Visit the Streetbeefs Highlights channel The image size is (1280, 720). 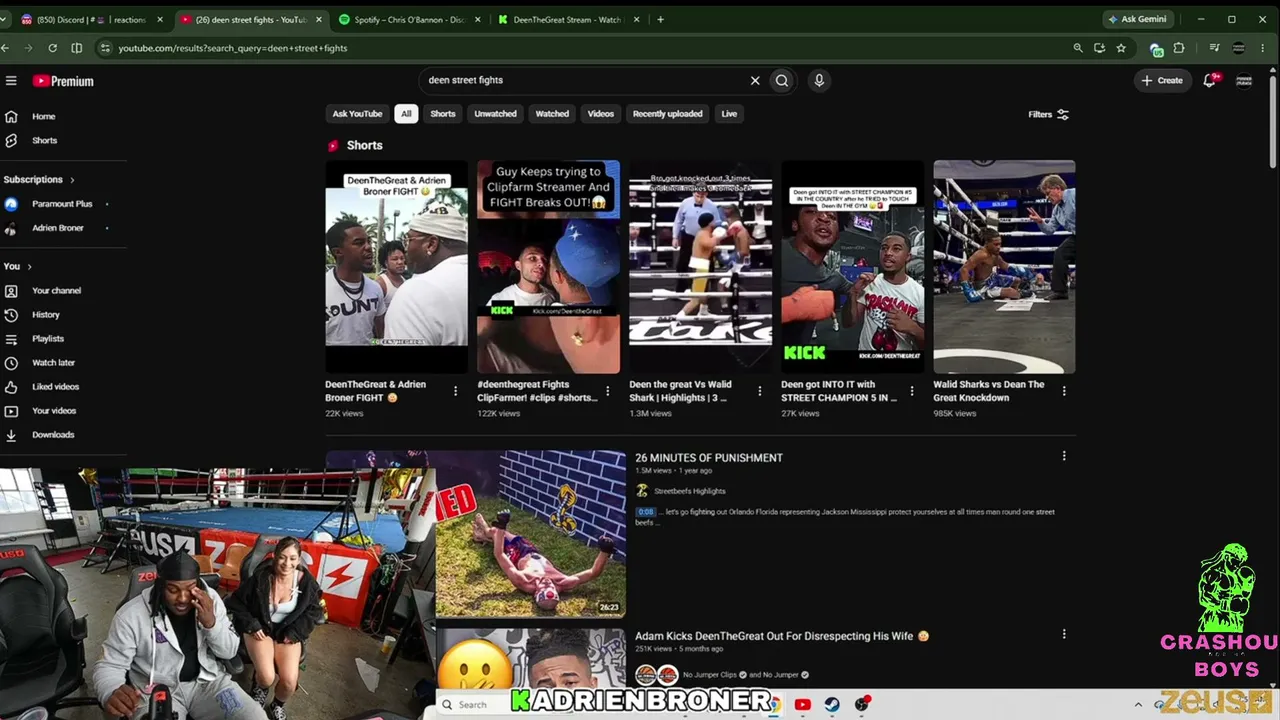pos(690,491)
